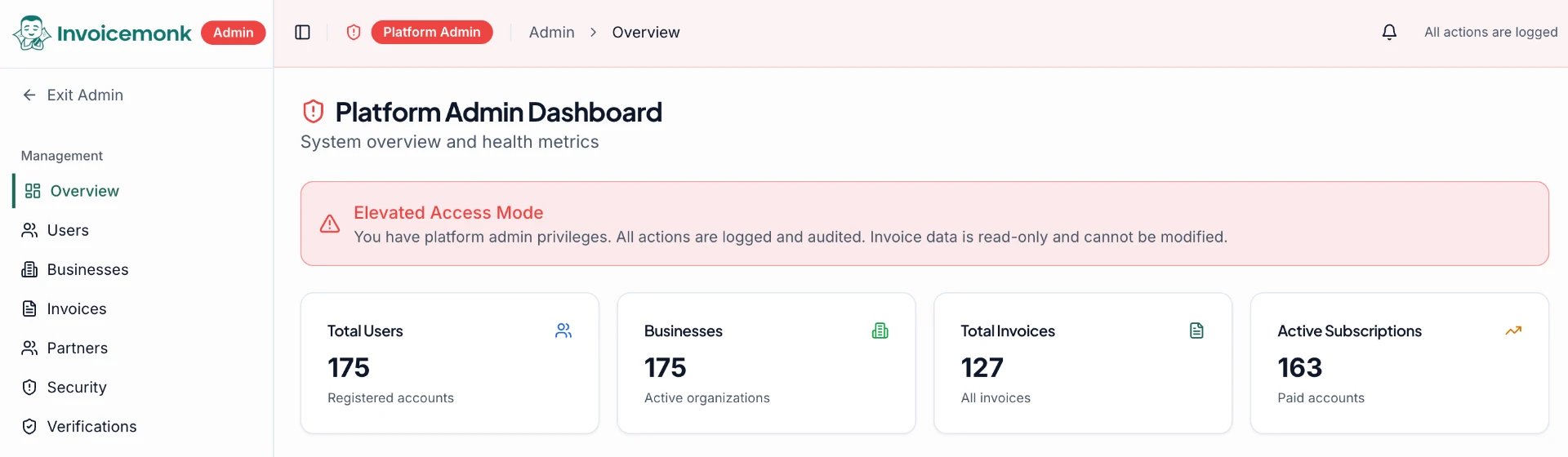Click the Invoicemonk monk logo icon
Viewport: 1568px width, 457px height.
[32, 33]
